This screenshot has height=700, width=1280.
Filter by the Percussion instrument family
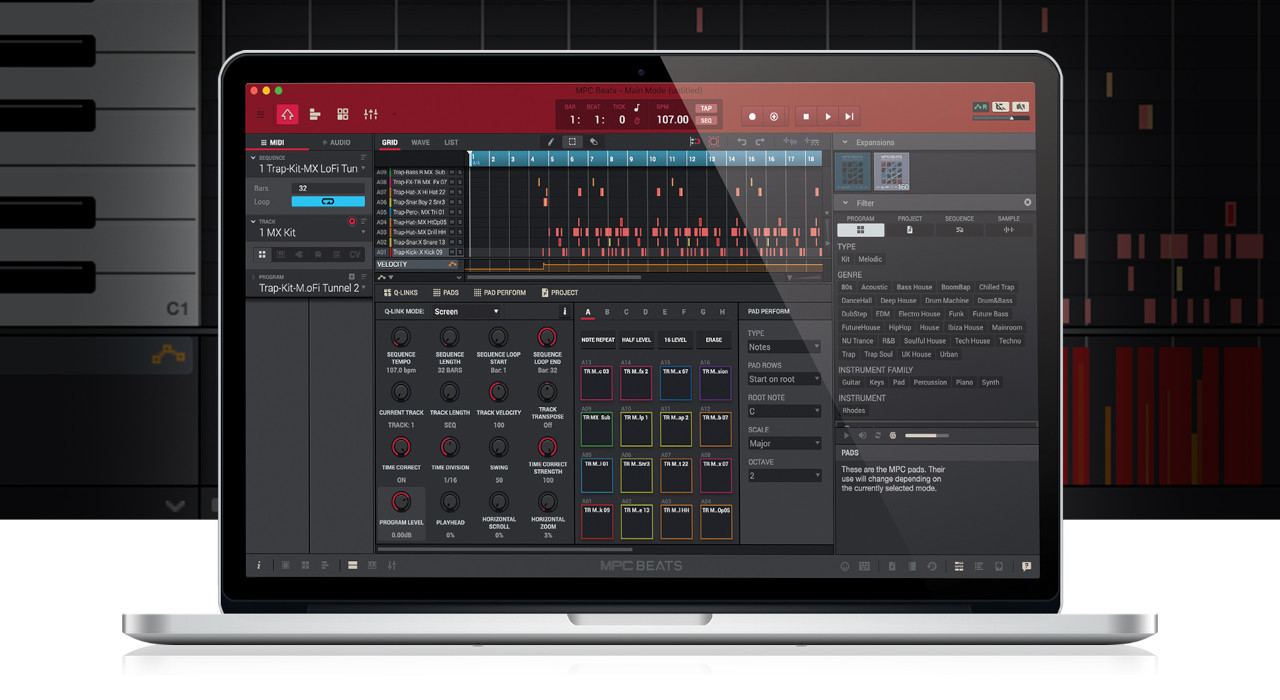click(x=929, y=382)
